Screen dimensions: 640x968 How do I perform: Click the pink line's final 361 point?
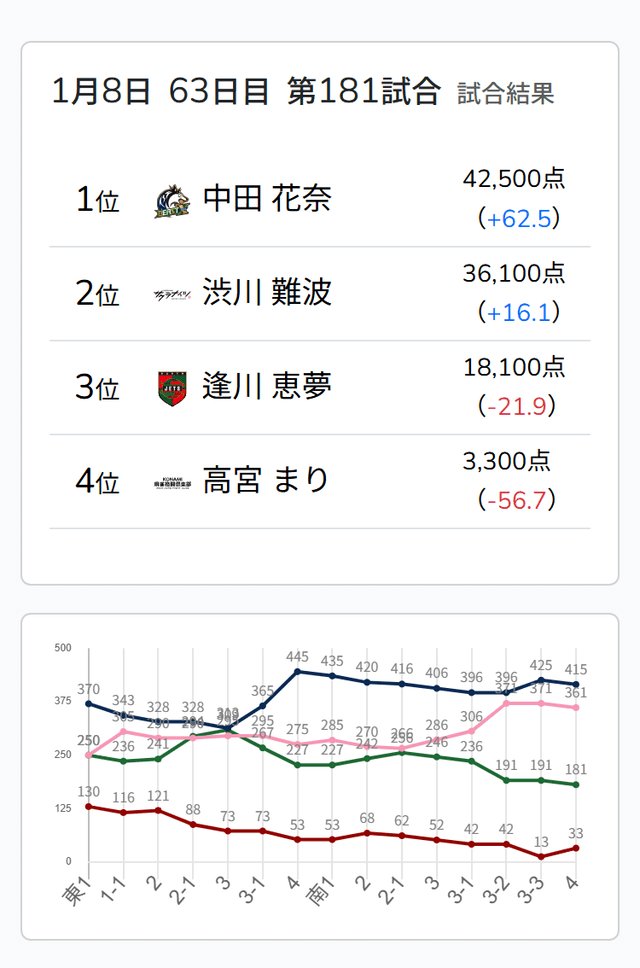coord(575,707)
